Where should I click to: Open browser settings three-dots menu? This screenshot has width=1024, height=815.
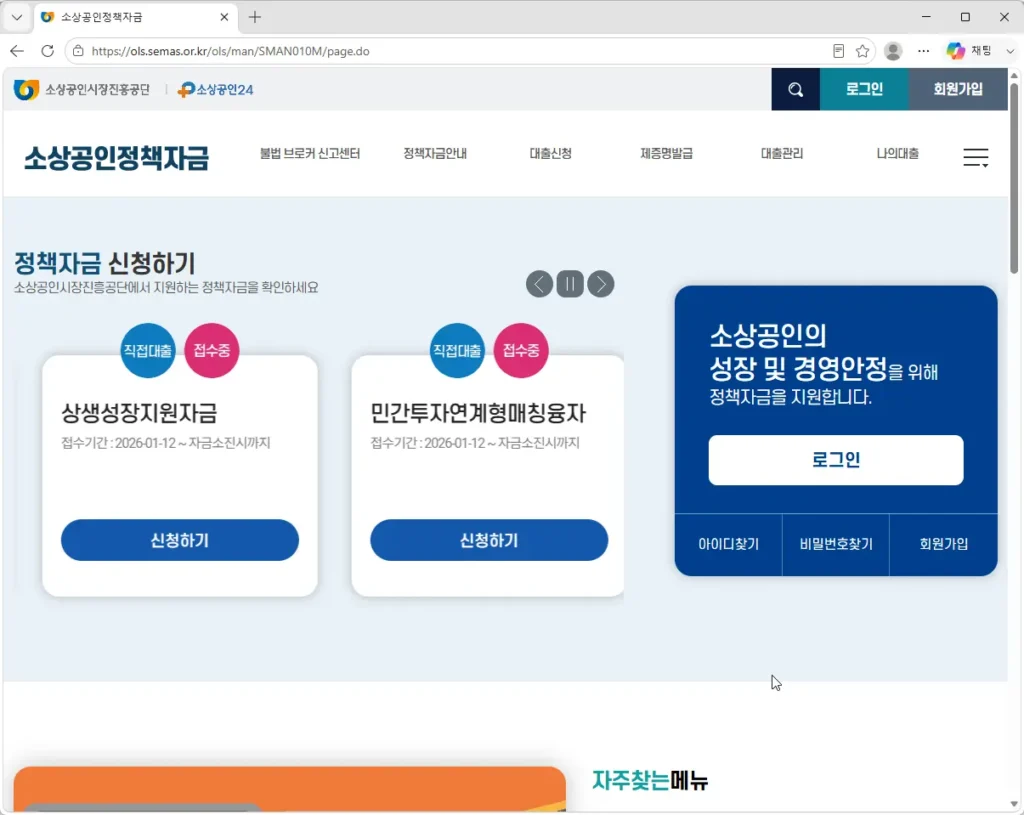[x=923, y=51]
